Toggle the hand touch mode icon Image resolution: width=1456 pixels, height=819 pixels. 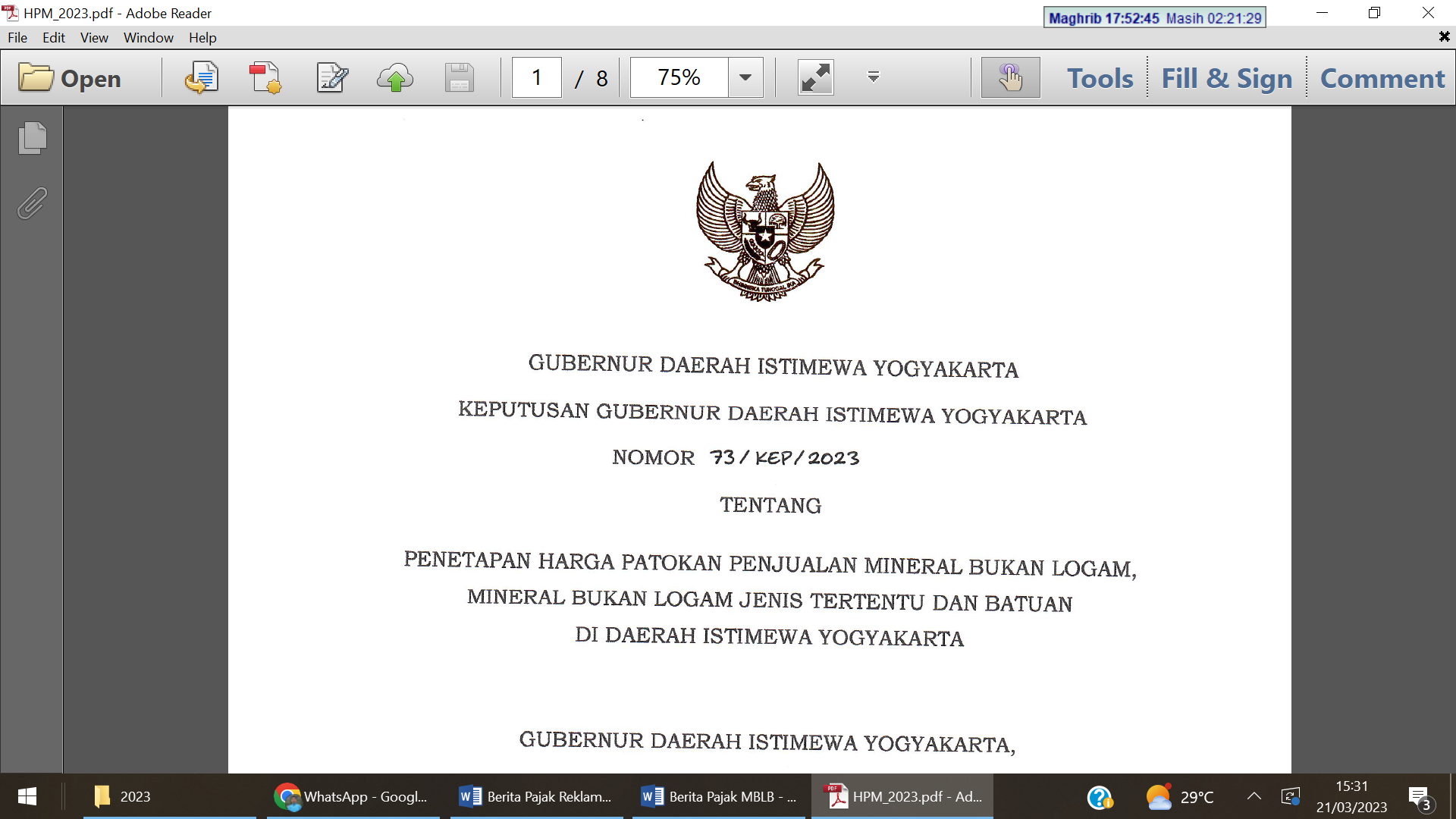(1010, 77)
